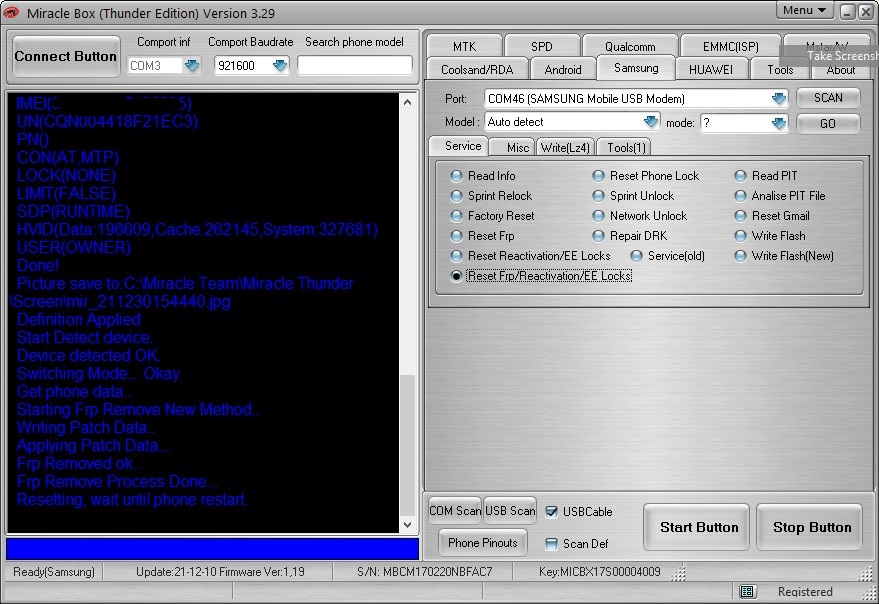Click the Key:MICBX17S00004009 status entry
The width and height of the screenshot is (879, 604).
(599, 572)
